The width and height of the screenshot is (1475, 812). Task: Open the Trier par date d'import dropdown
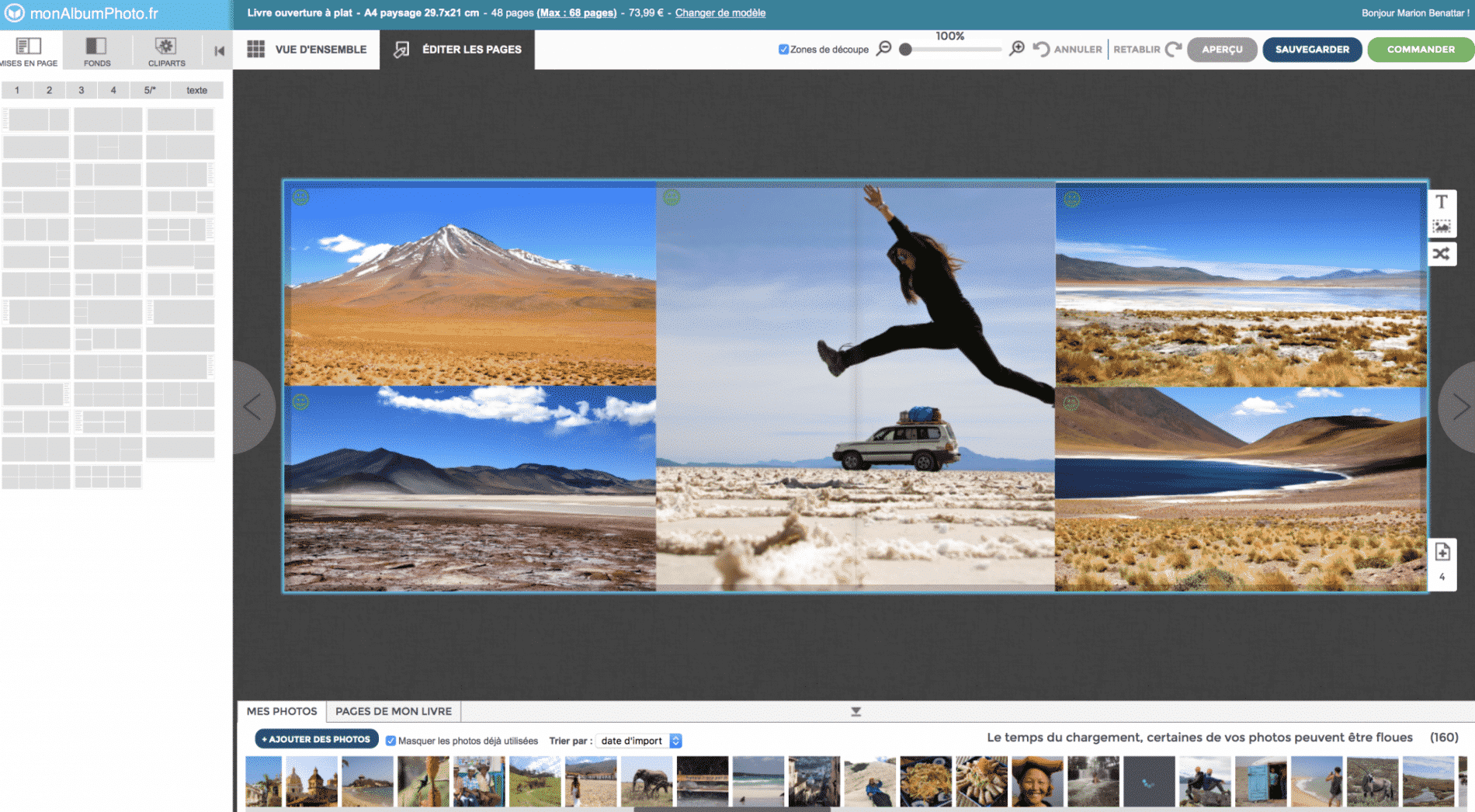click(640, 741)
